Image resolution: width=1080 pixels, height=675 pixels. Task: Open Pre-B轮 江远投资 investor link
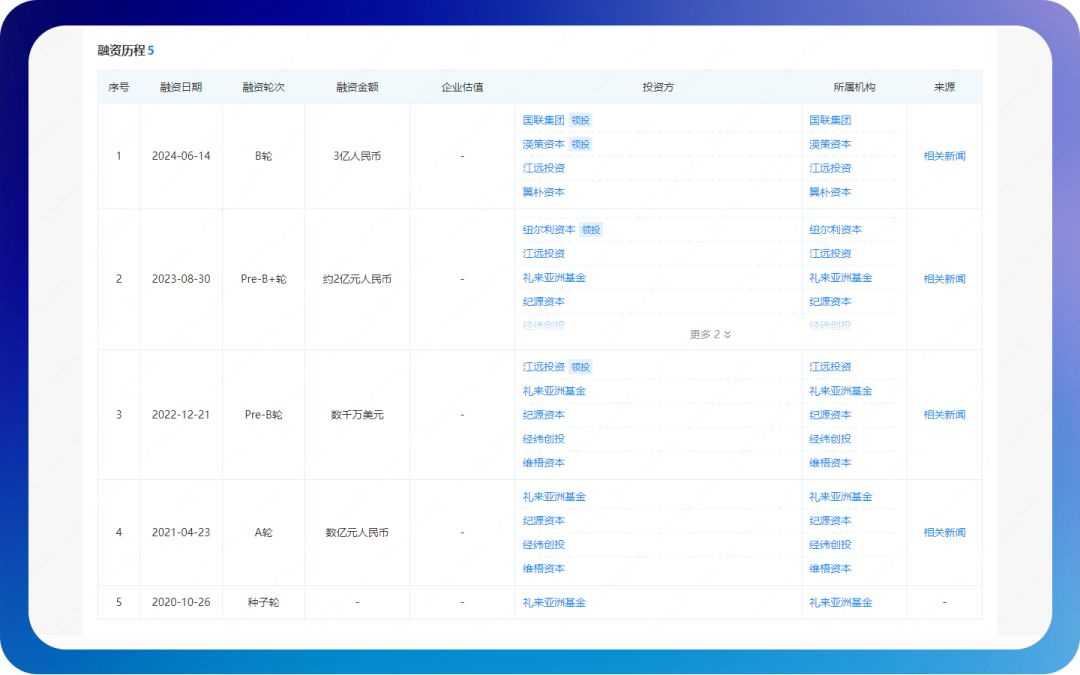(543, 366)
